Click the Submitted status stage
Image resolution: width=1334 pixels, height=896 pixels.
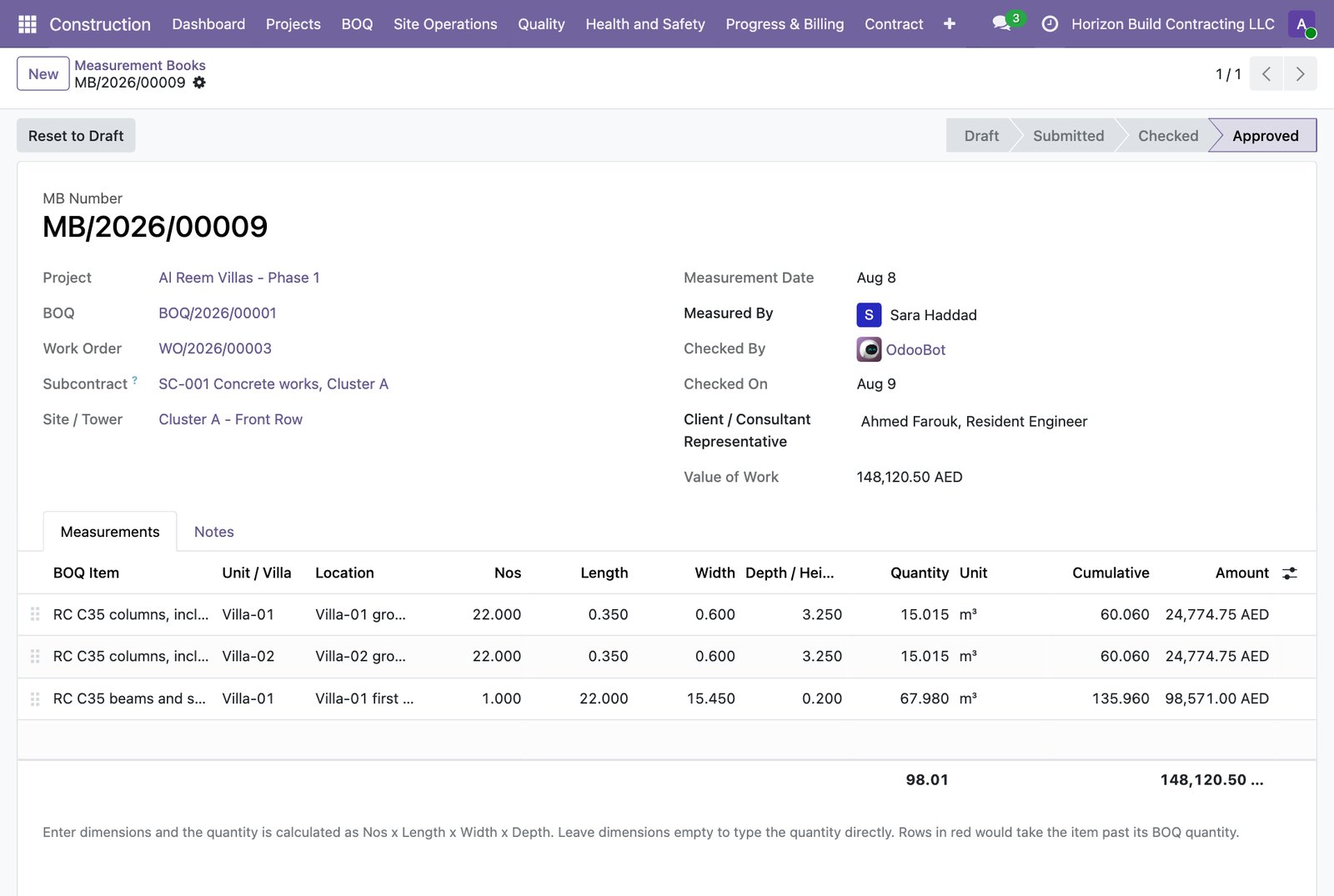tap(1068, 136)
